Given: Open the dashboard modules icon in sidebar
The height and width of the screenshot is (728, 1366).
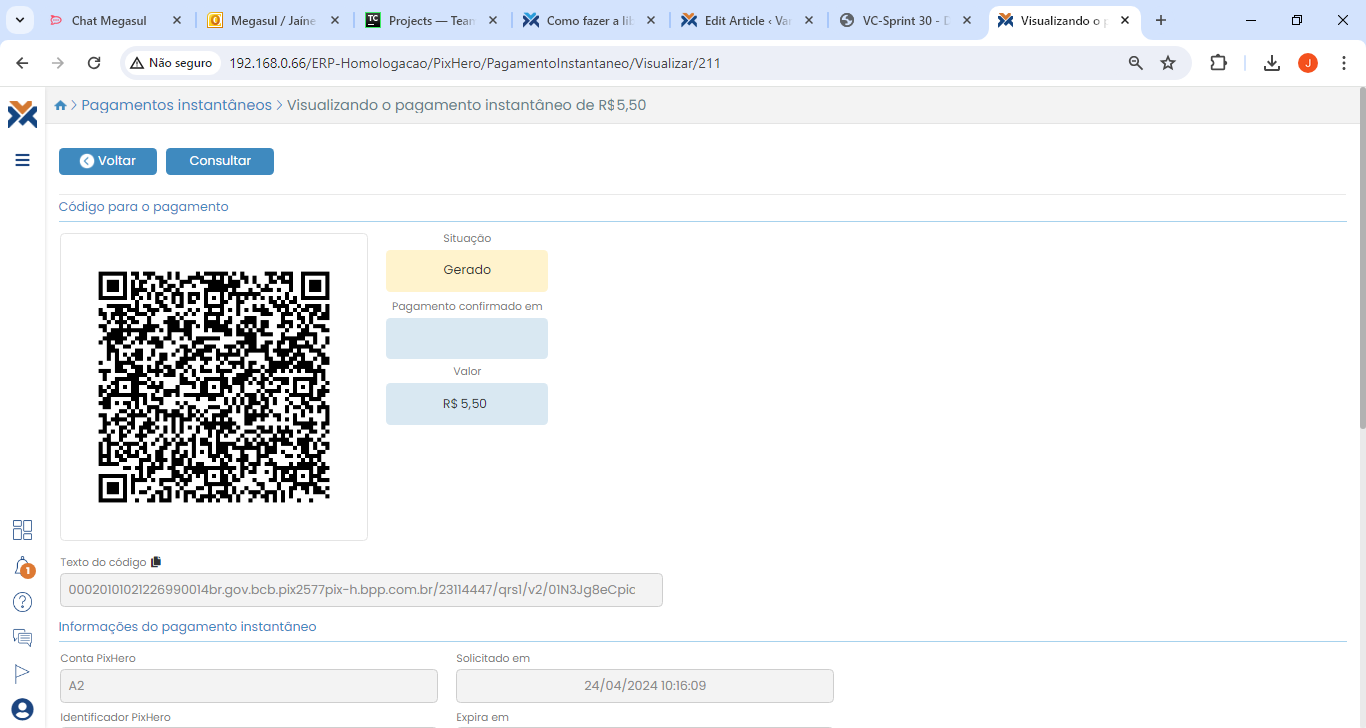Looking at the screenshot, I should [22, 530].
